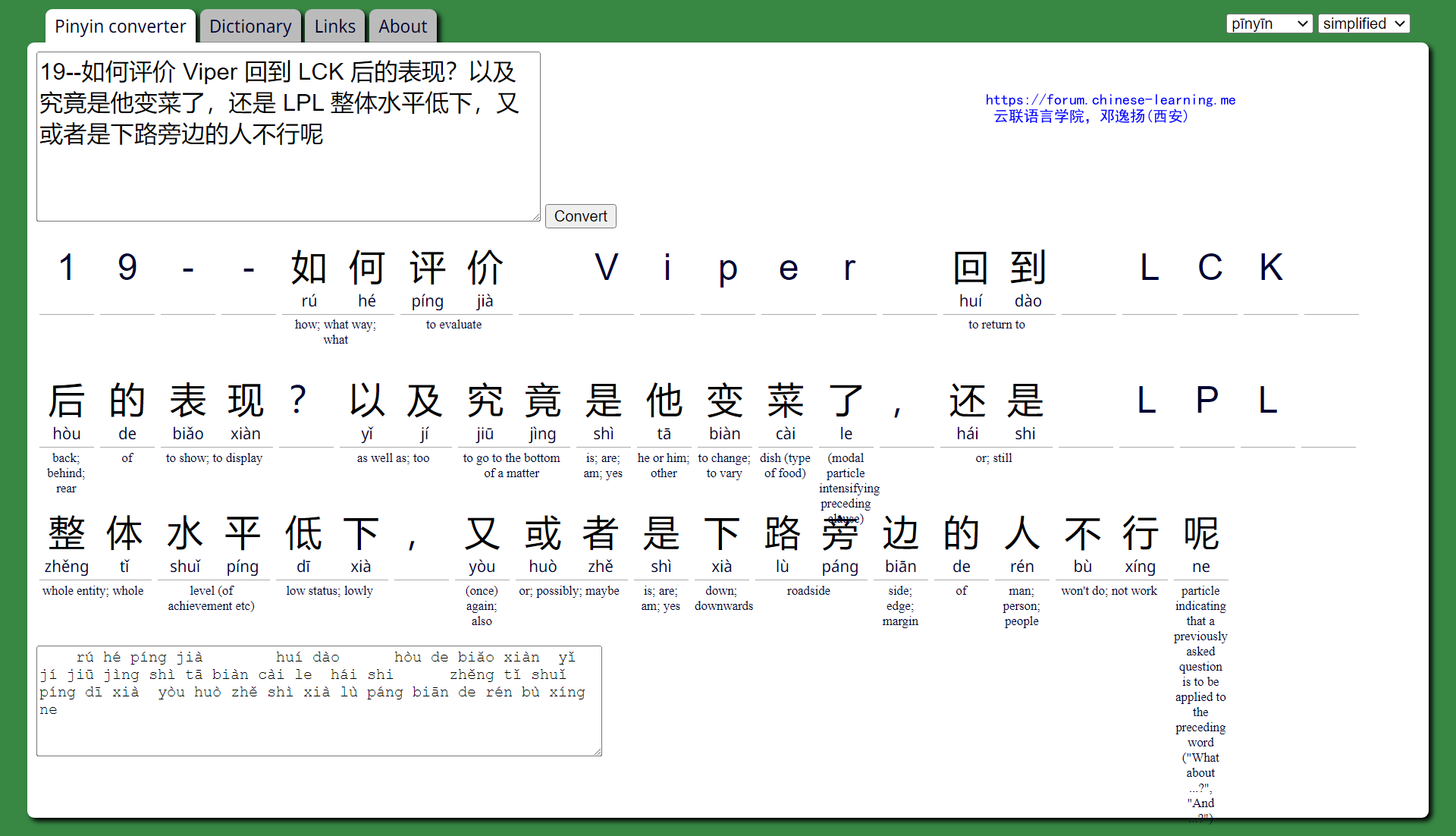Click the character 或 with pinyin huò
The height and width of the screenshot is (836, 1456).
click(x=543, y=533)
